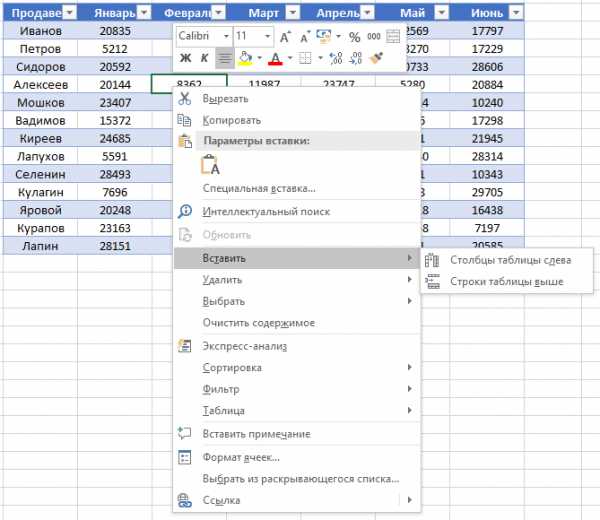The height and width of the screenshot is (520, 600).
Task: Toggle bold (Ж) in mini toolbar
Action: click(x=186, y=58)
